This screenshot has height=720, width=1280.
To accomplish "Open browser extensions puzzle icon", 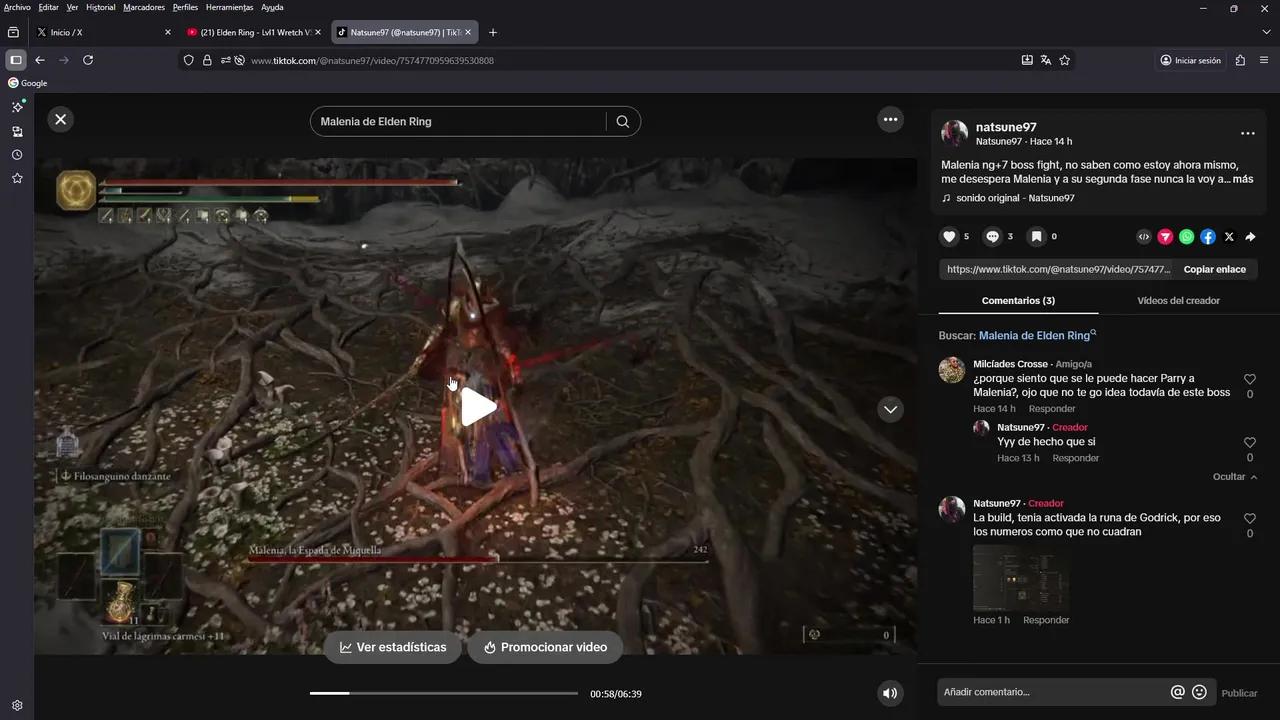I will point(1241,60).
